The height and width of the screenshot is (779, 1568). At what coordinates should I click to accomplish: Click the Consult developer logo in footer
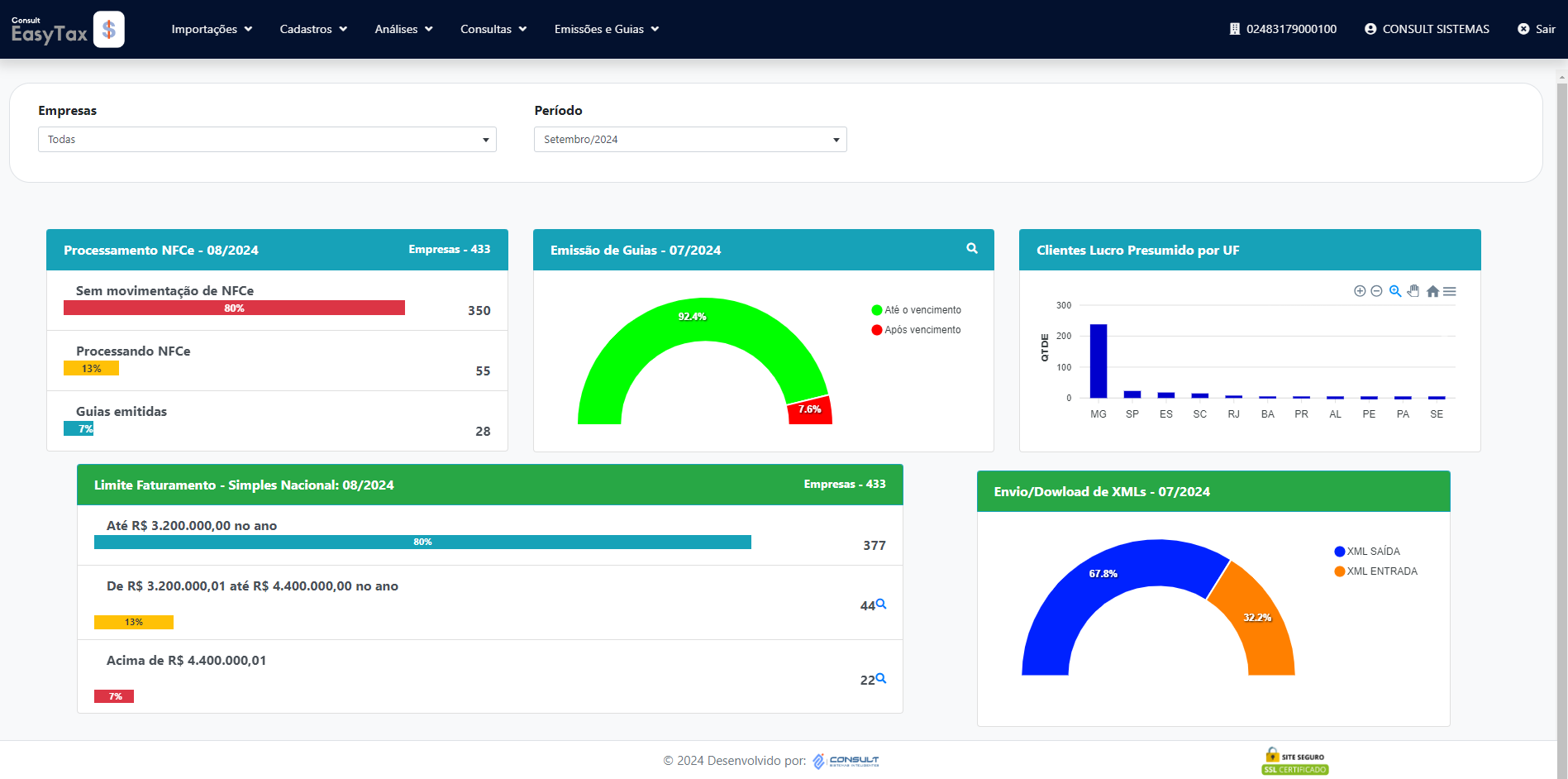pos(846,761)
